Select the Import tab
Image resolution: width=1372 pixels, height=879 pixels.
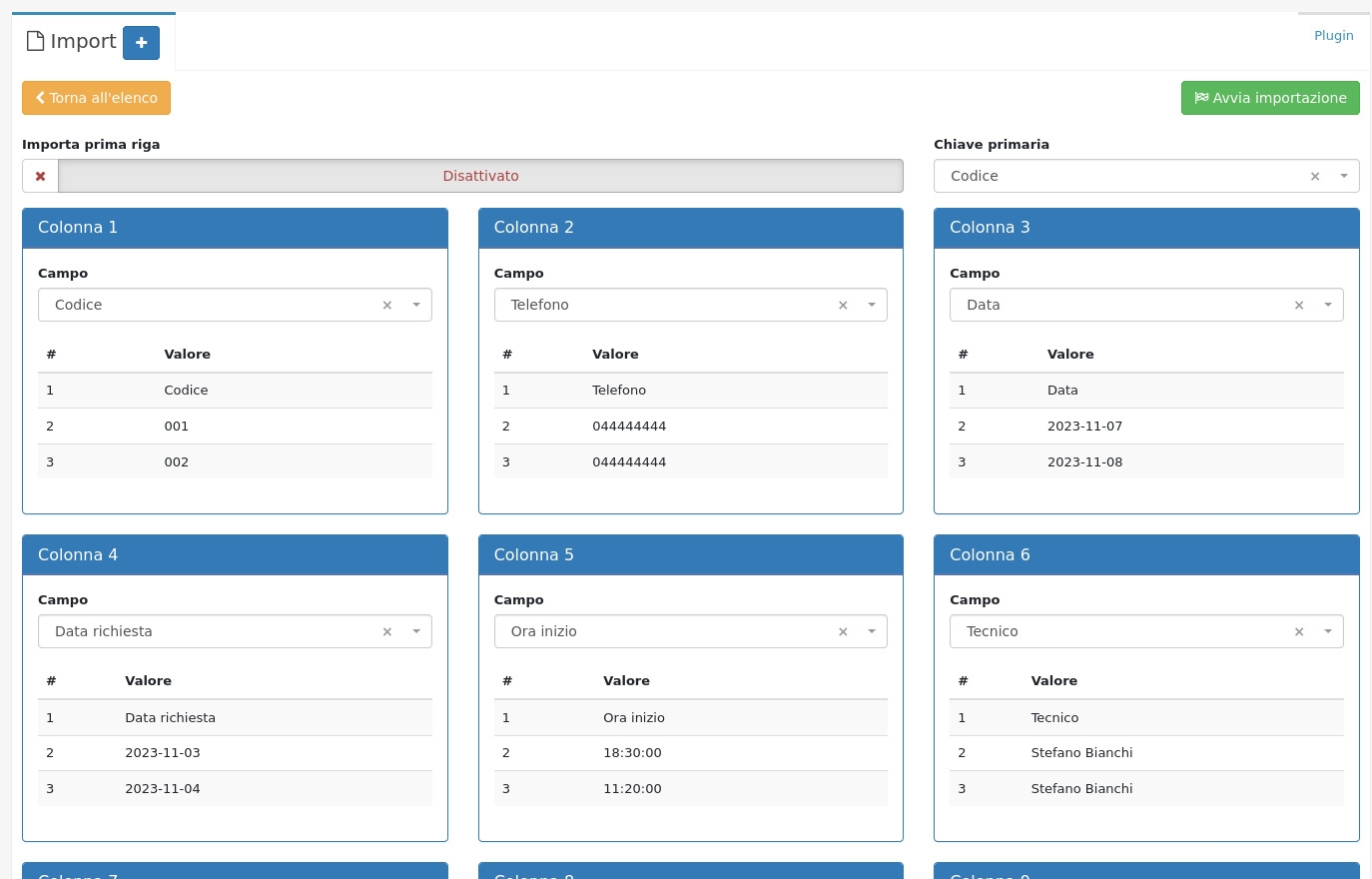pos(72,42)
